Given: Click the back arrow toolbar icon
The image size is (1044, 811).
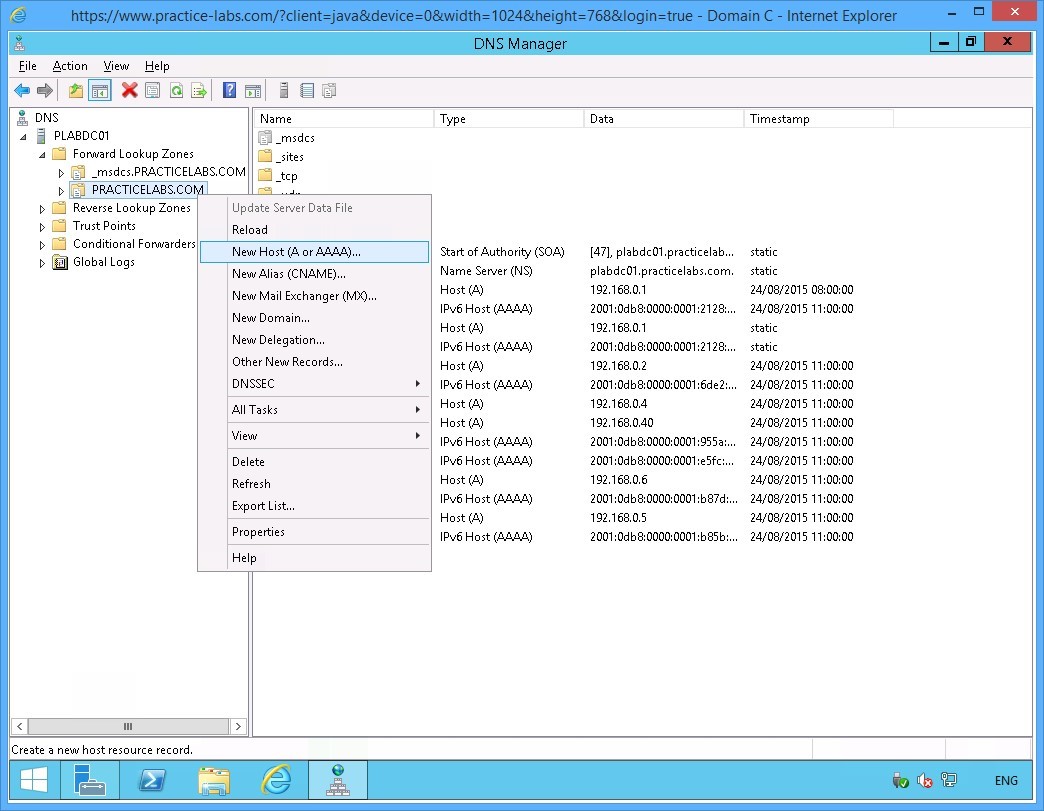Looking at the screenshot, I should coord(21,91).
